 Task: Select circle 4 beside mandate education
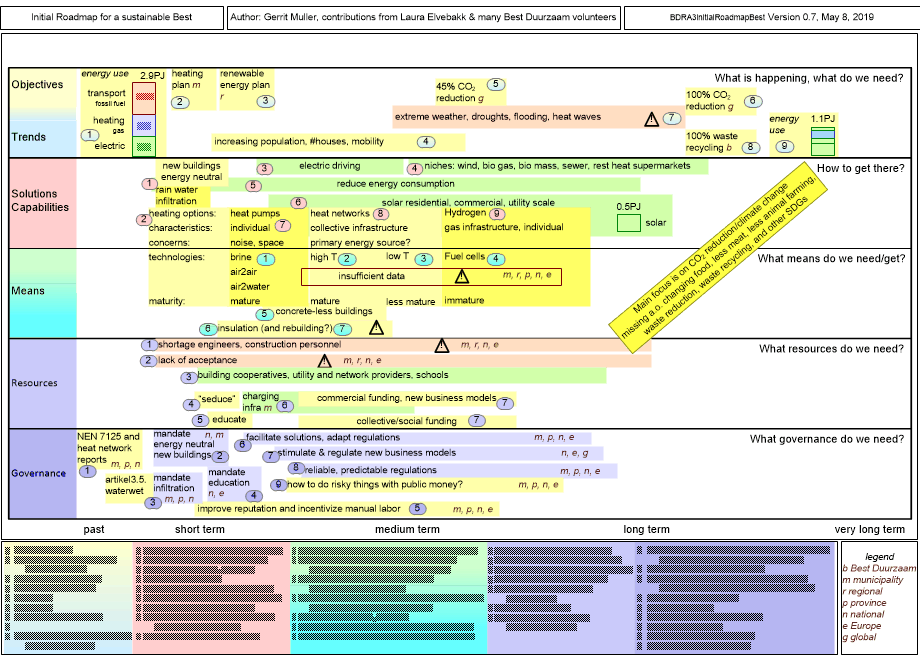tap(254, 496)
